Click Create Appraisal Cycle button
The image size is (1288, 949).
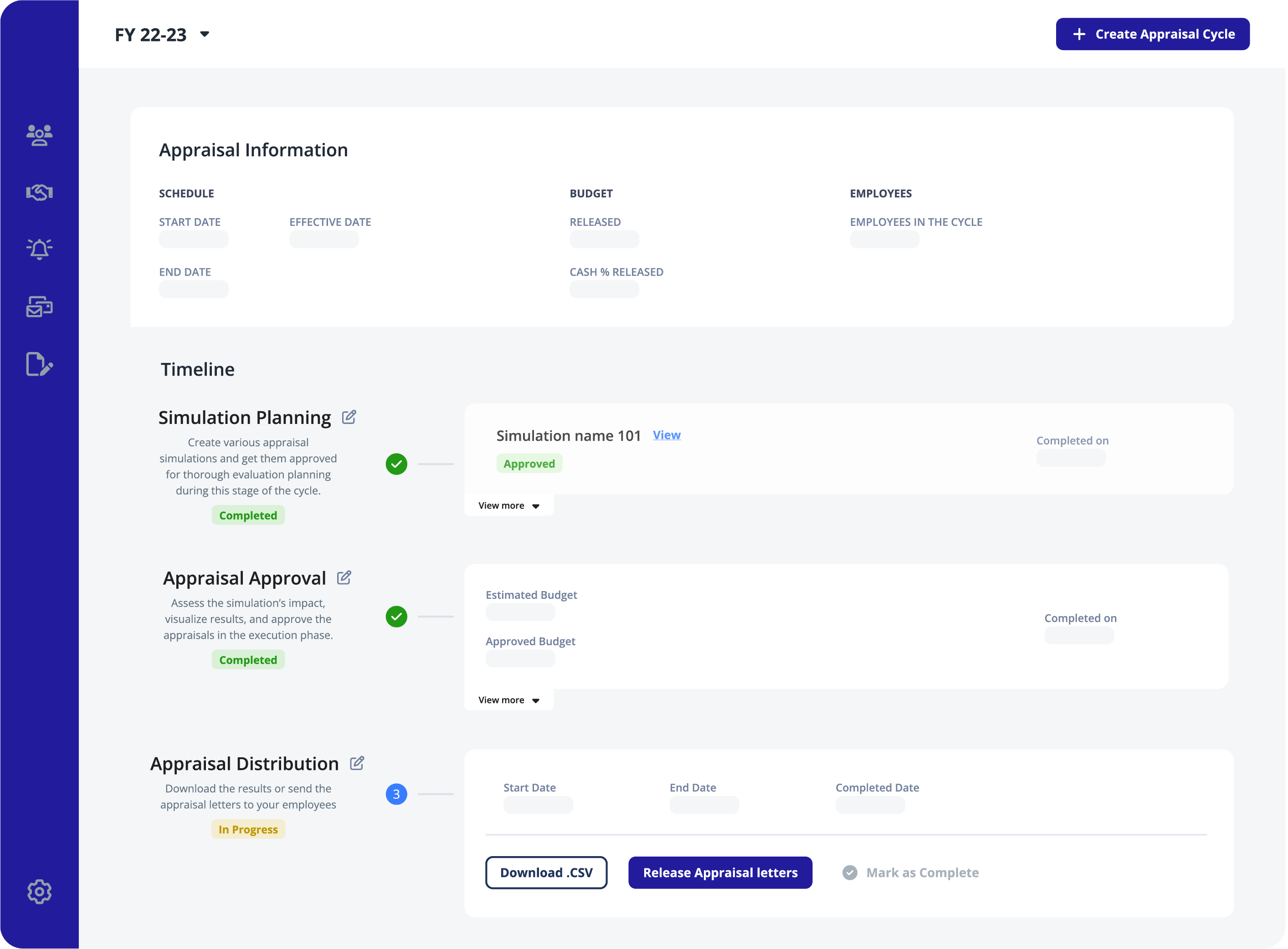tap(1152, 34)
